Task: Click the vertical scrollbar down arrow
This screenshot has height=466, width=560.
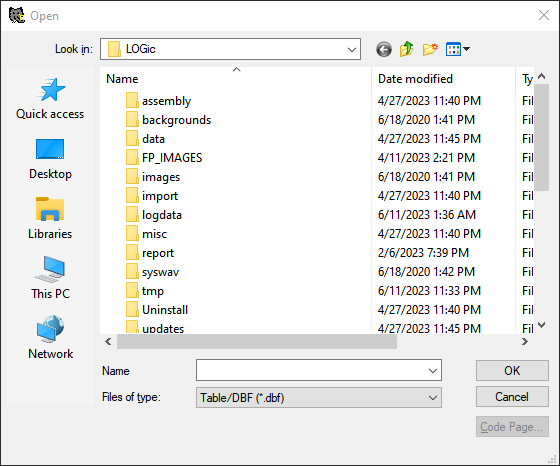Action: click(x=541, y=325)
